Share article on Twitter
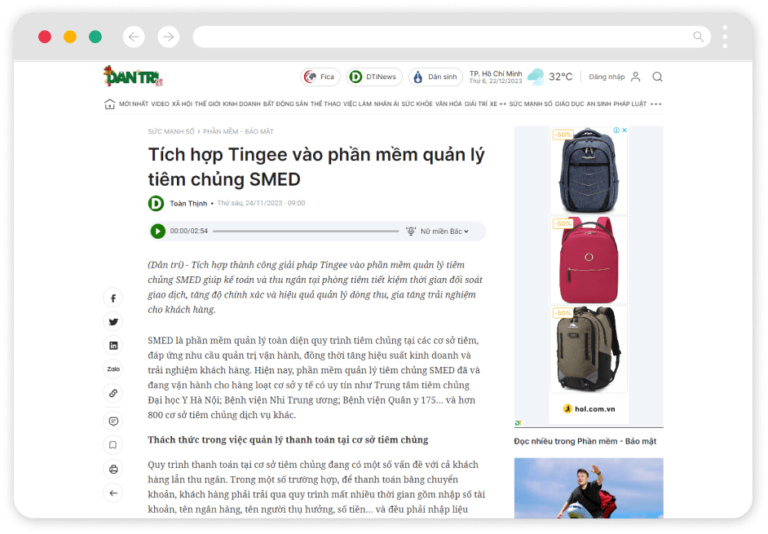 pos(113,322)
